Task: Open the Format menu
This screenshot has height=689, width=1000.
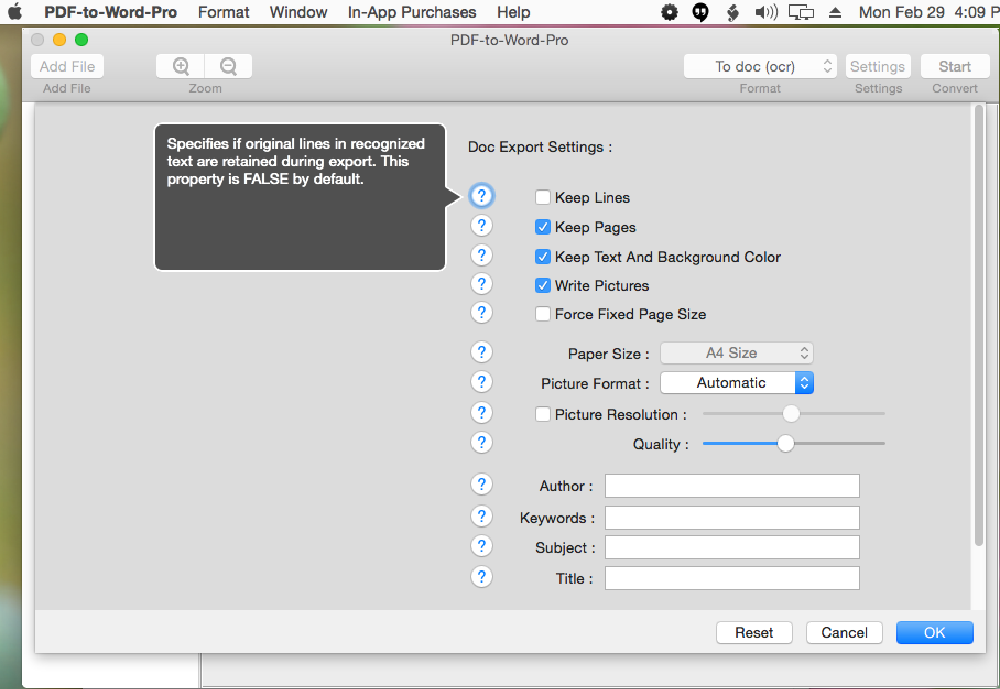Action: click(x=224, y=12)
